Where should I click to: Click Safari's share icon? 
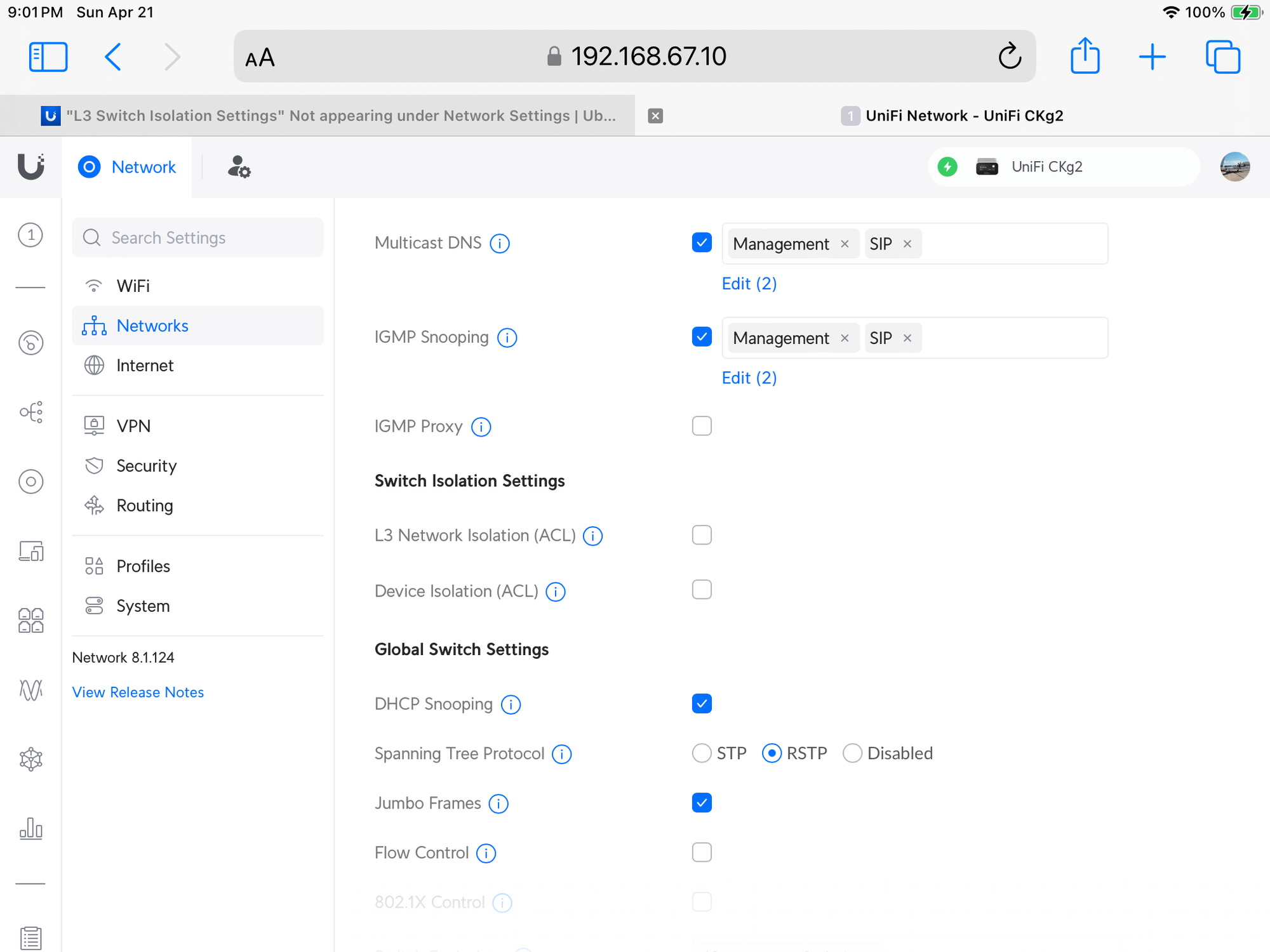click(x=1085, y=56)
